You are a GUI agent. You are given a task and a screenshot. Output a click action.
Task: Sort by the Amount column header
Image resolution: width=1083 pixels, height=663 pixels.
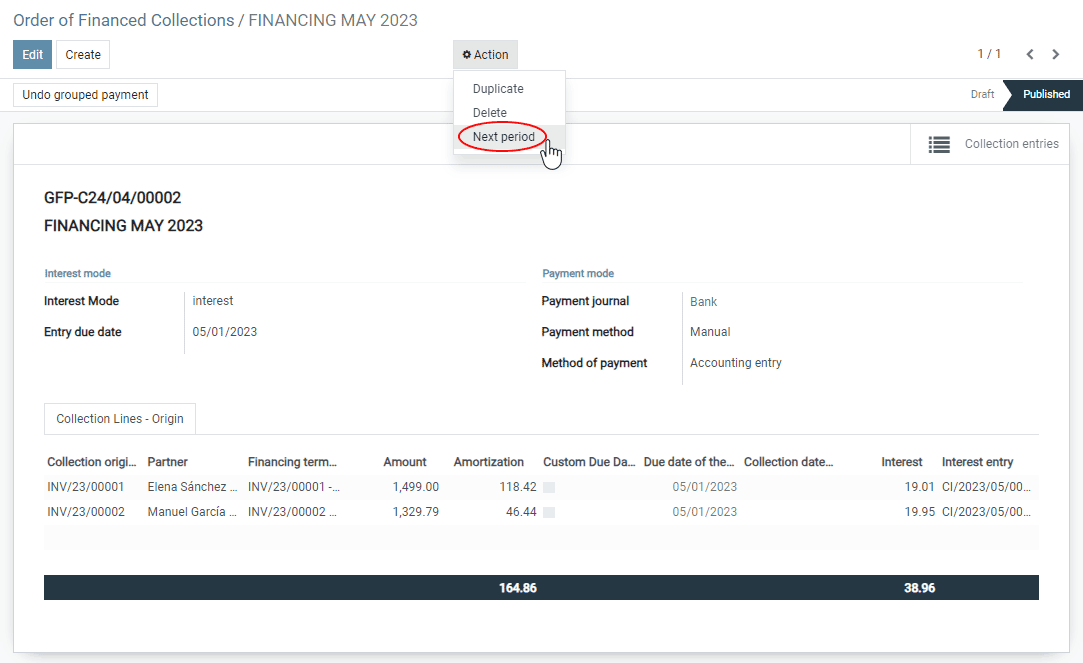[404, 462]
